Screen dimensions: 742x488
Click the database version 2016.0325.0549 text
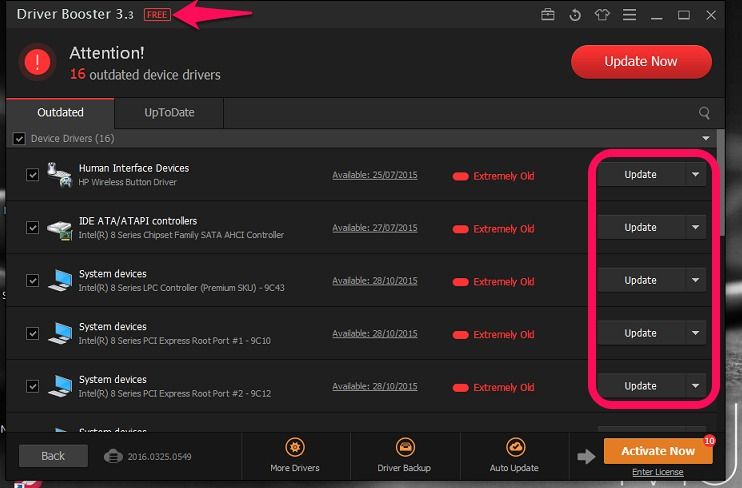[x=159, y=457]
